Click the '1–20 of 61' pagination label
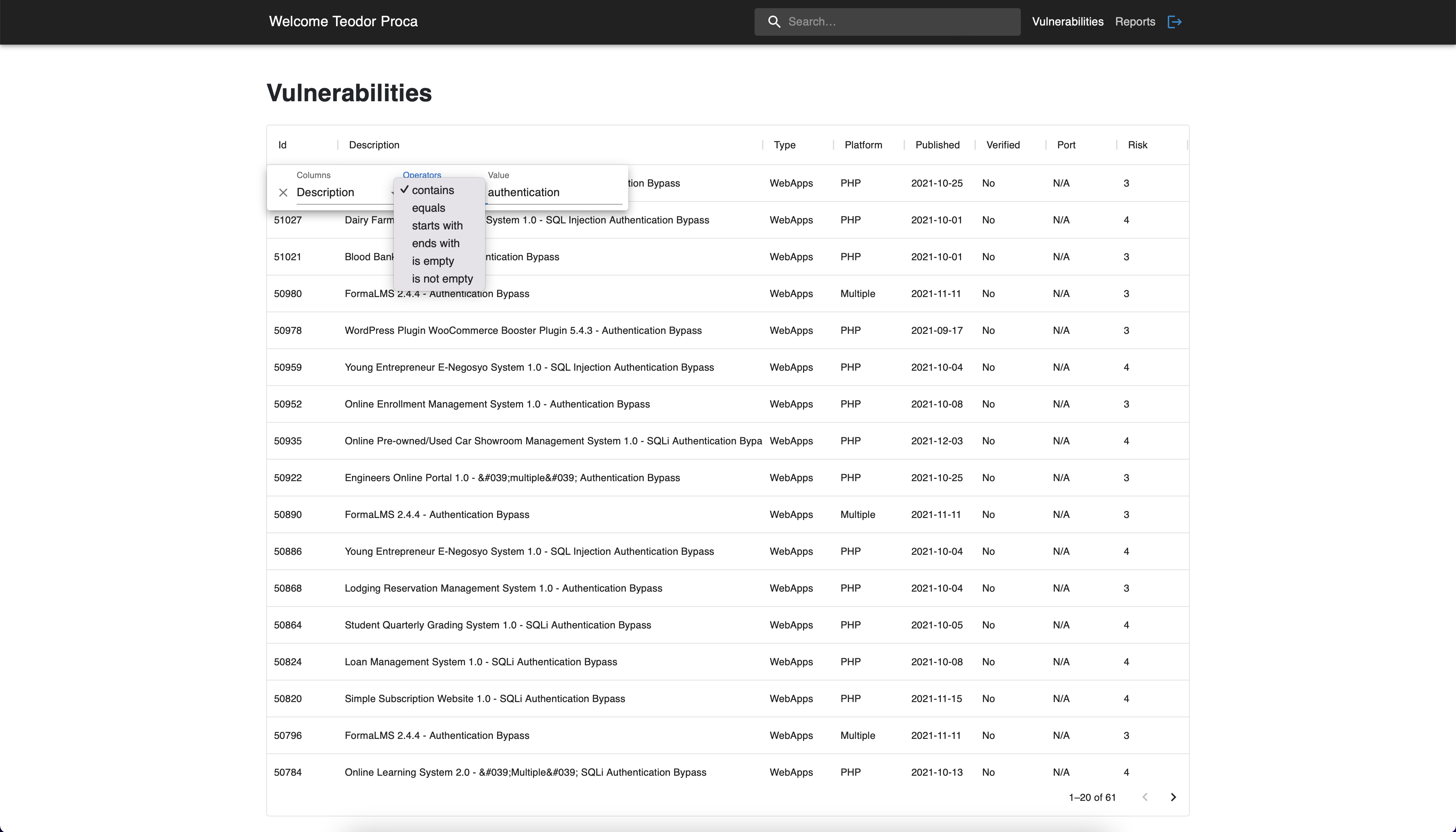This screenshot has height=832, width=1456. point(1092,798)
